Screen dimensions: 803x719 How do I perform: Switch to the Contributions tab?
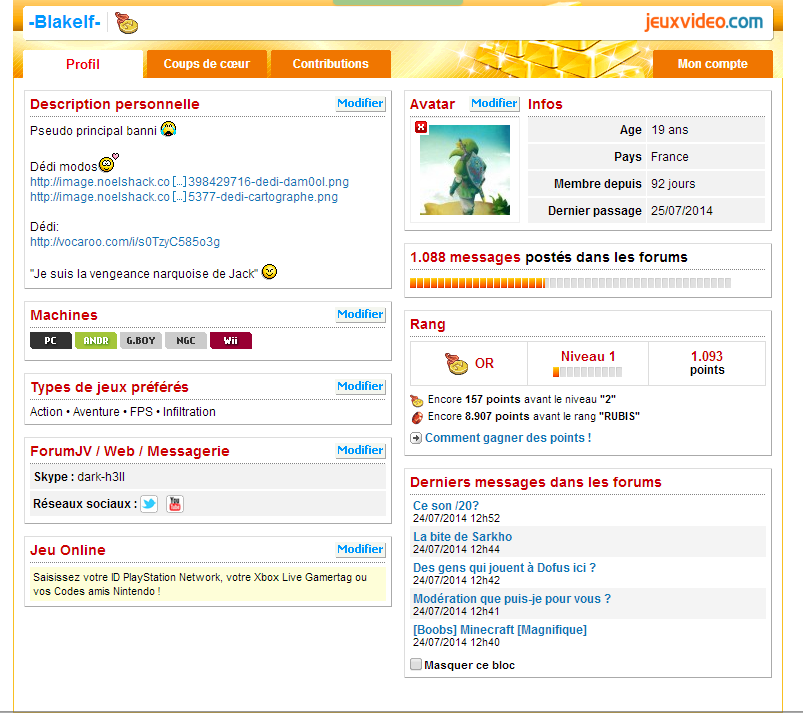click(x=330, y=64)
